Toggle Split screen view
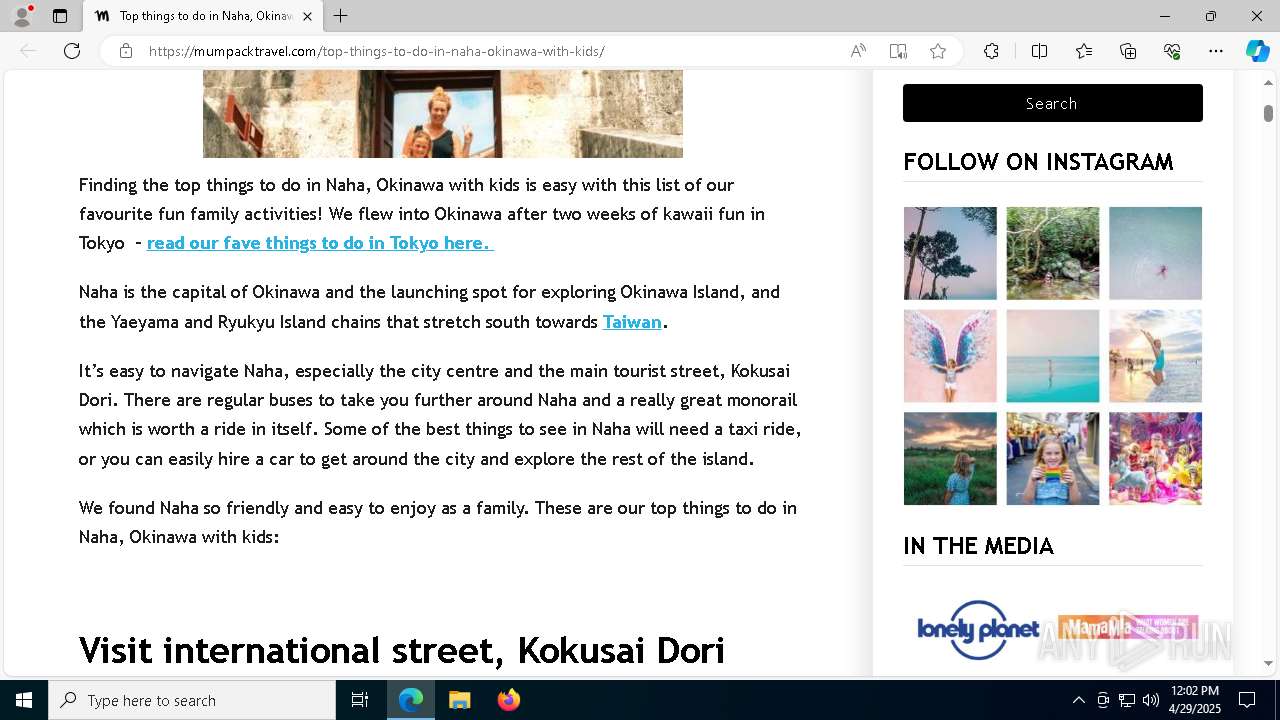This screenshot has width=1280, height=720. [1039, 51]
